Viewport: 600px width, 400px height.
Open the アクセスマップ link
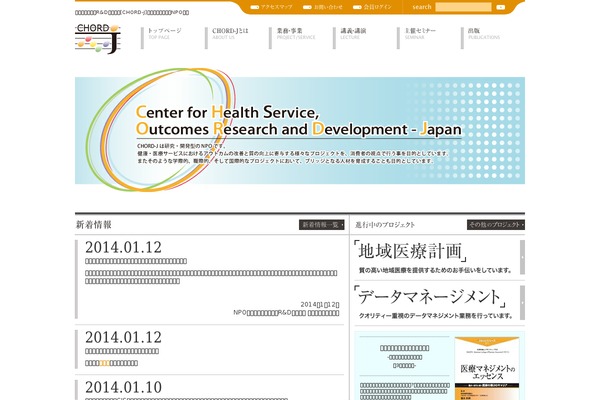click(x=272, y=7)
